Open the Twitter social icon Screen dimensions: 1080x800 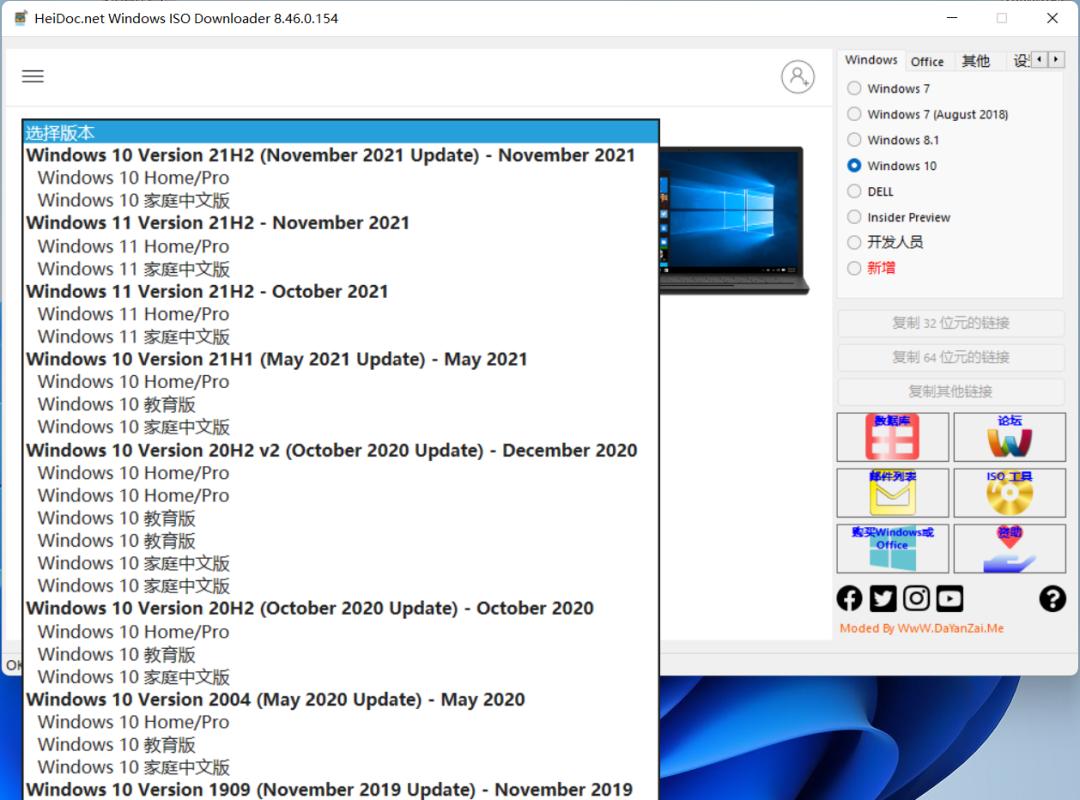click(883, 598)
